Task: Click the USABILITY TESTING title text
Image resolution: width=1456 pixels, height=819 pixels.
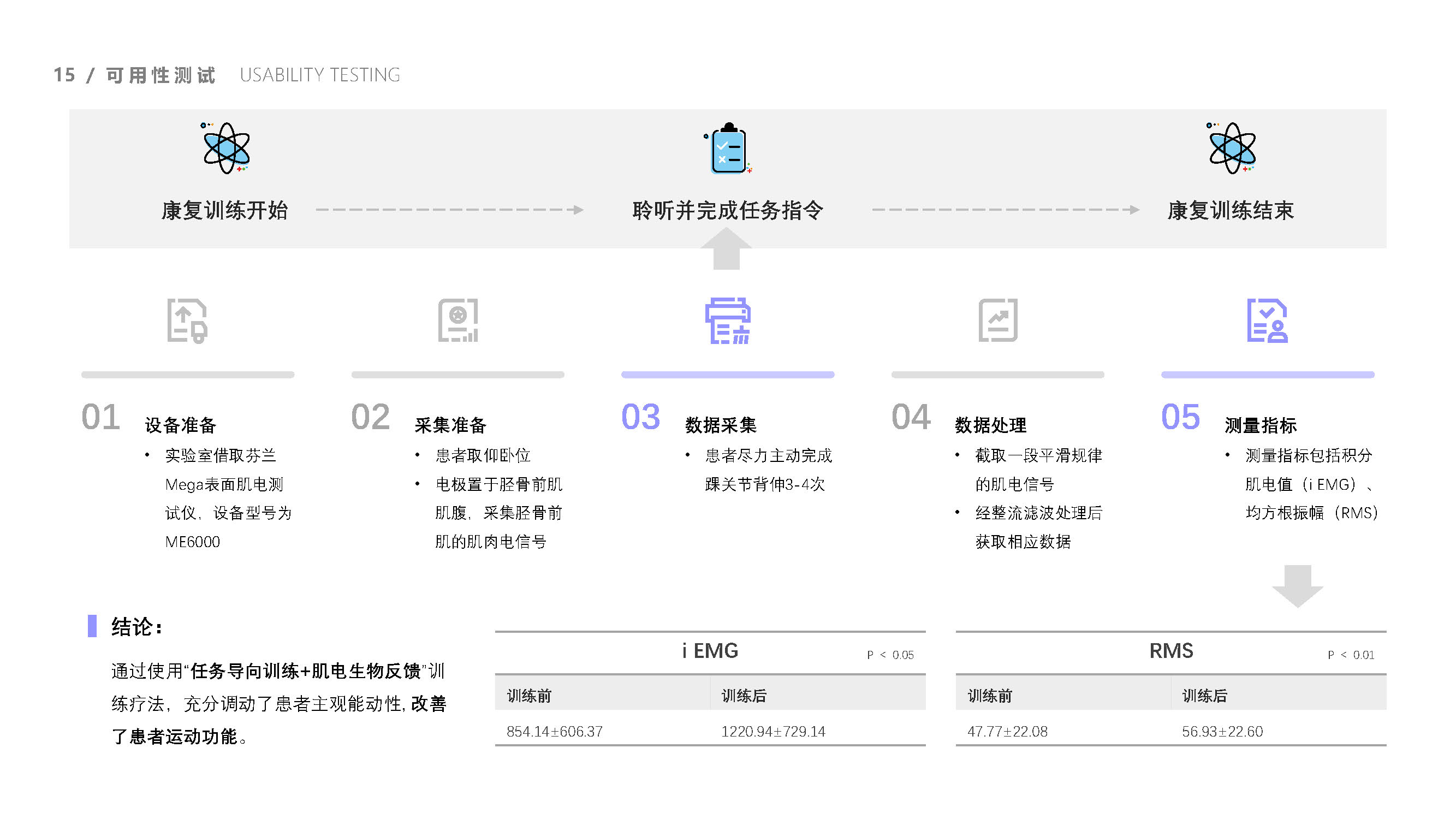Action: tap(320, 75)
